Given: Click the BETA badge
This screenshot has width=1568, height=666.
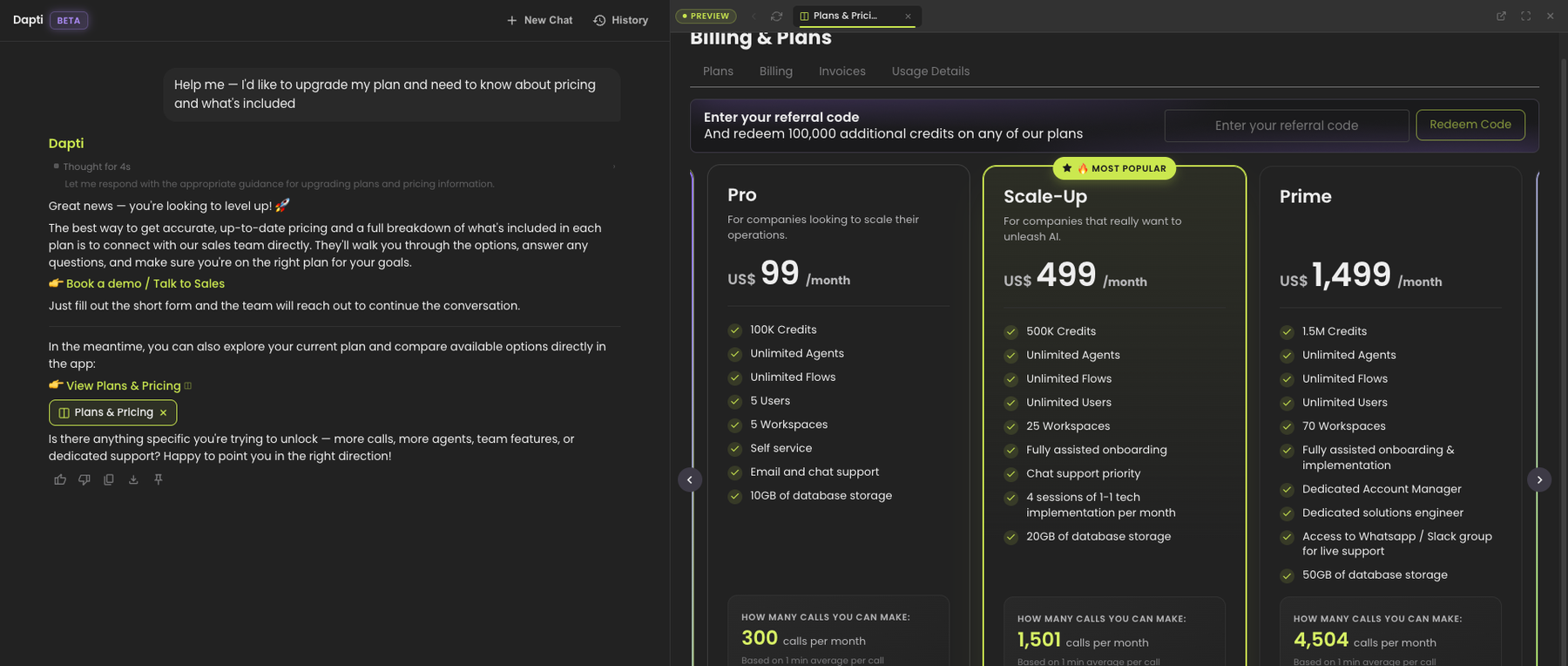Looking at the screenshot, I should (69, 20).
